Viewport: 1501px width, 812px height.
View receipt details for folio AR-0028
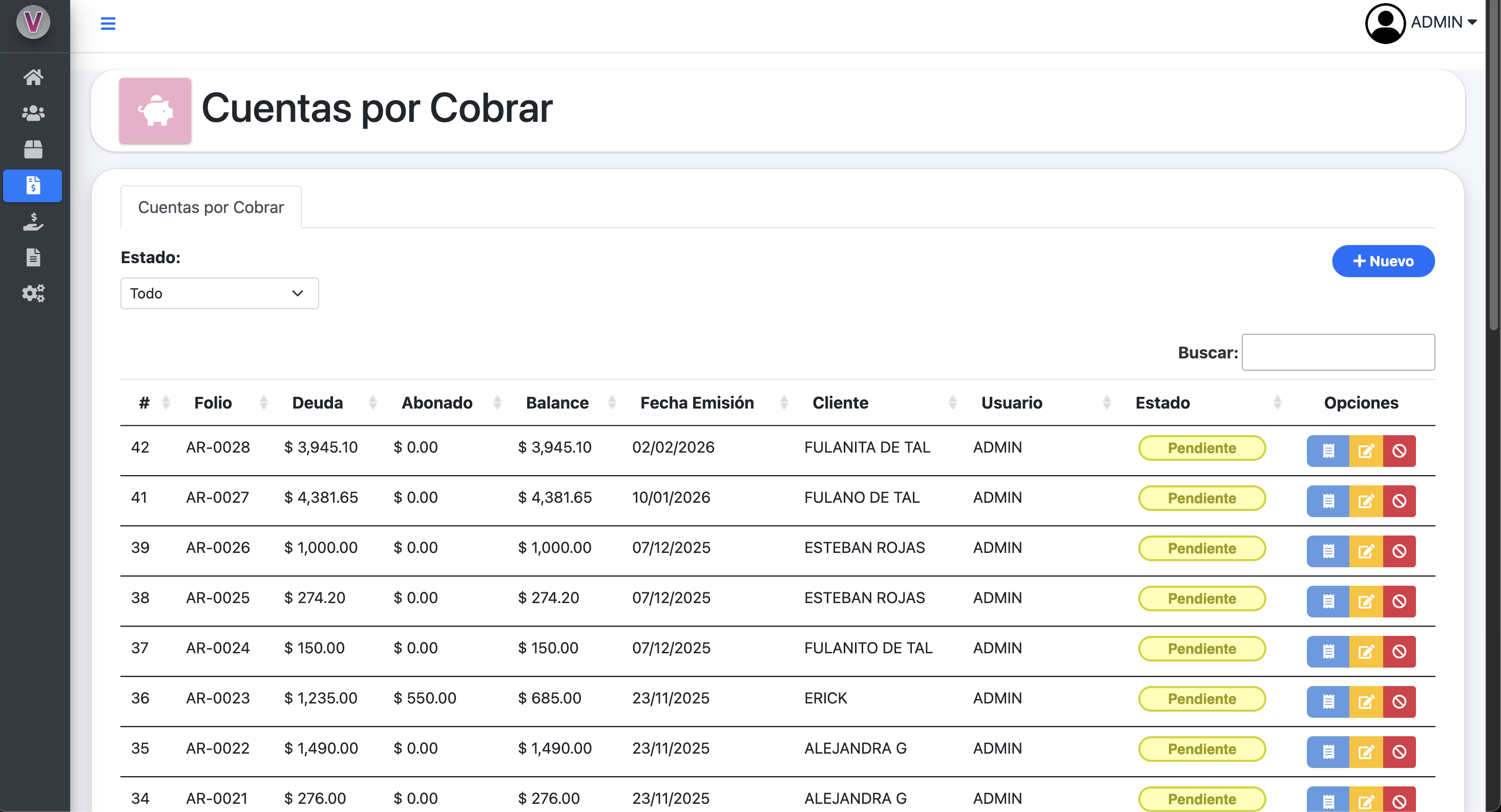[x=1328, y=450]
